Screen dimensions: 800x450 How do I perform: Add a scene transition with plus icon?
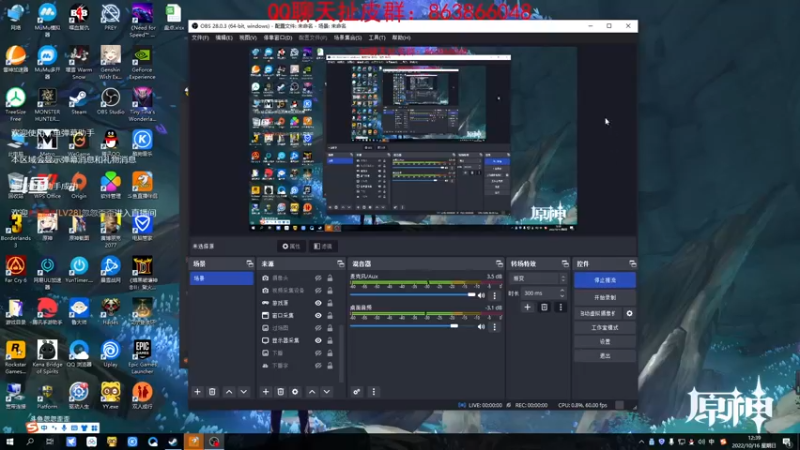[528, 307]
